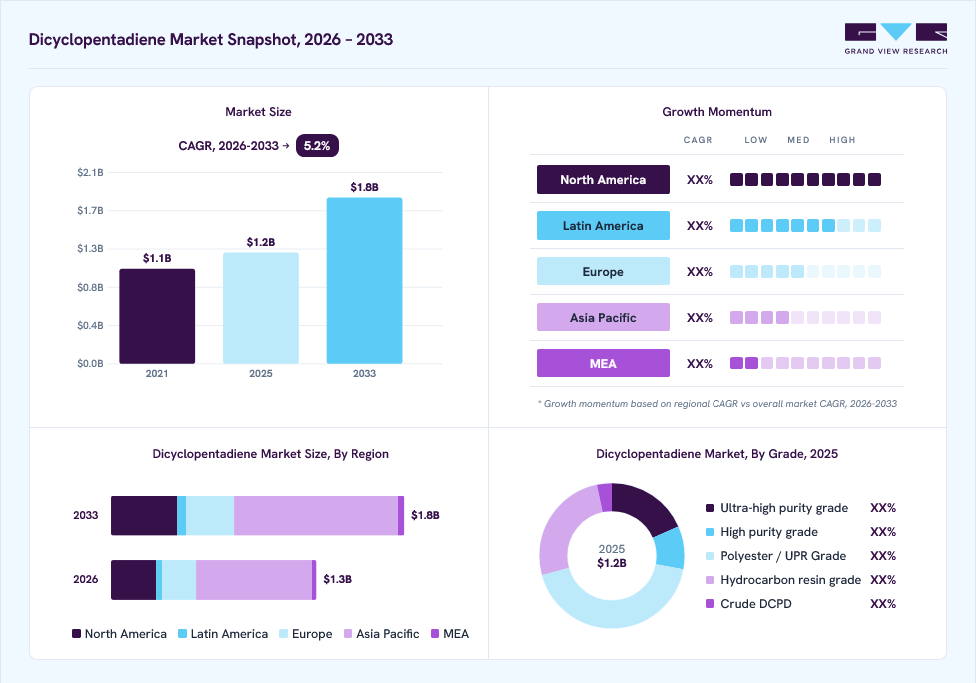This screenshot has width=976, height=683.
Task: Click the 2021 market size bar
Action: point(157,316)
